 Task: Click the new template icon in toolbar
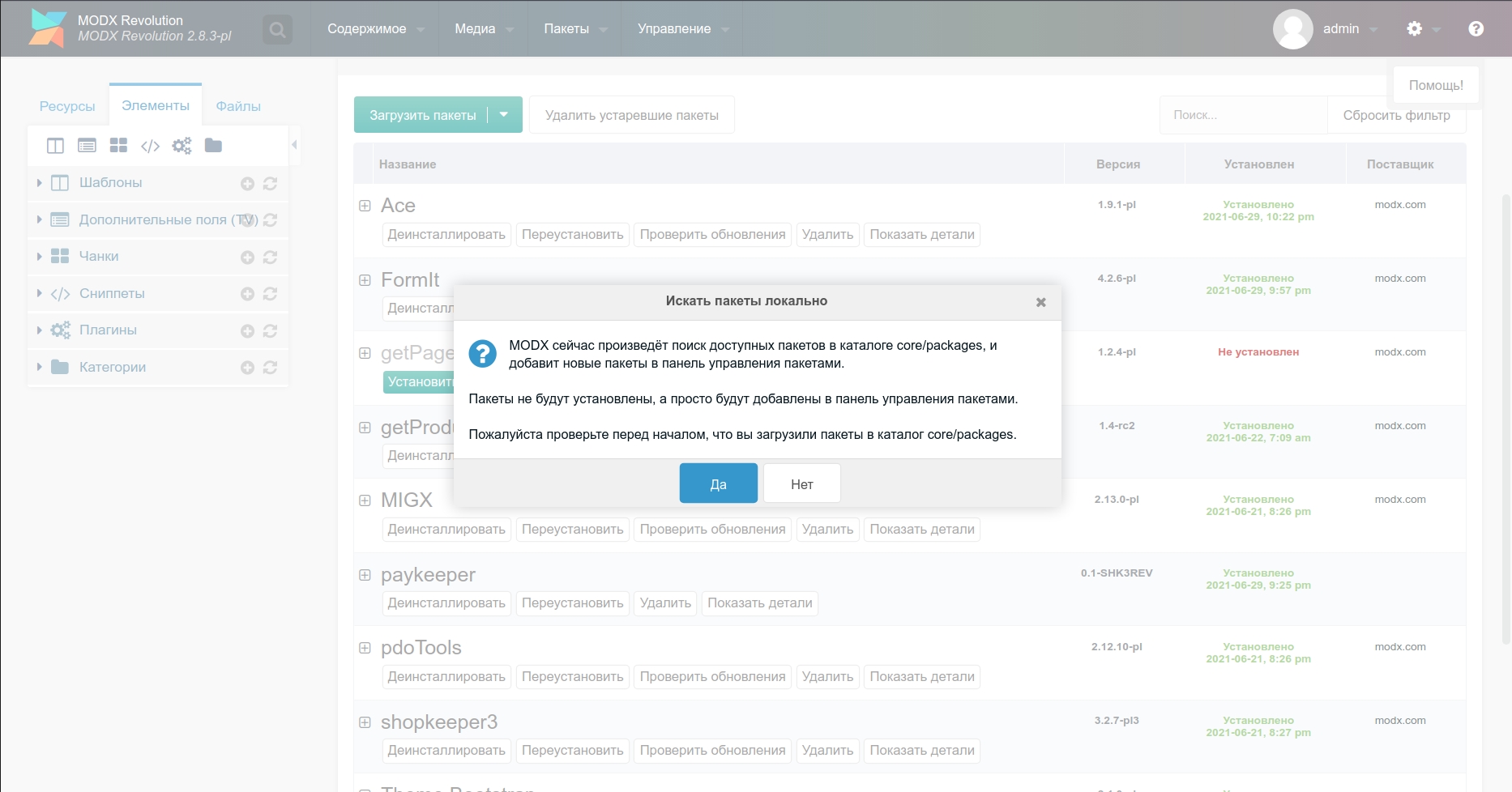(x=55, y=146)
